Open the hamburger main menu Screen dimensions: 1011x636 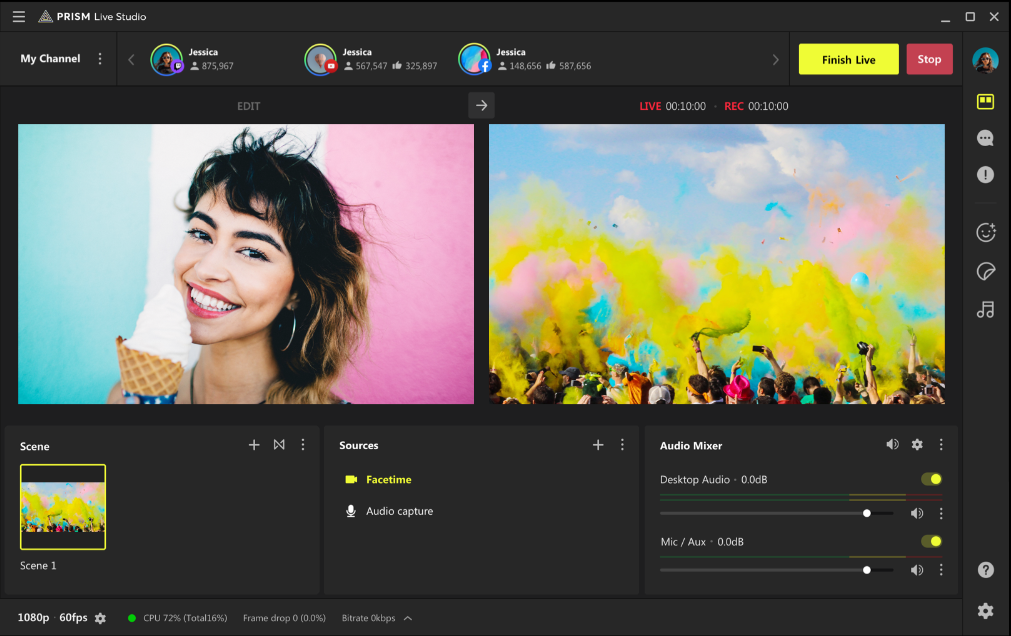pos(19,16)
